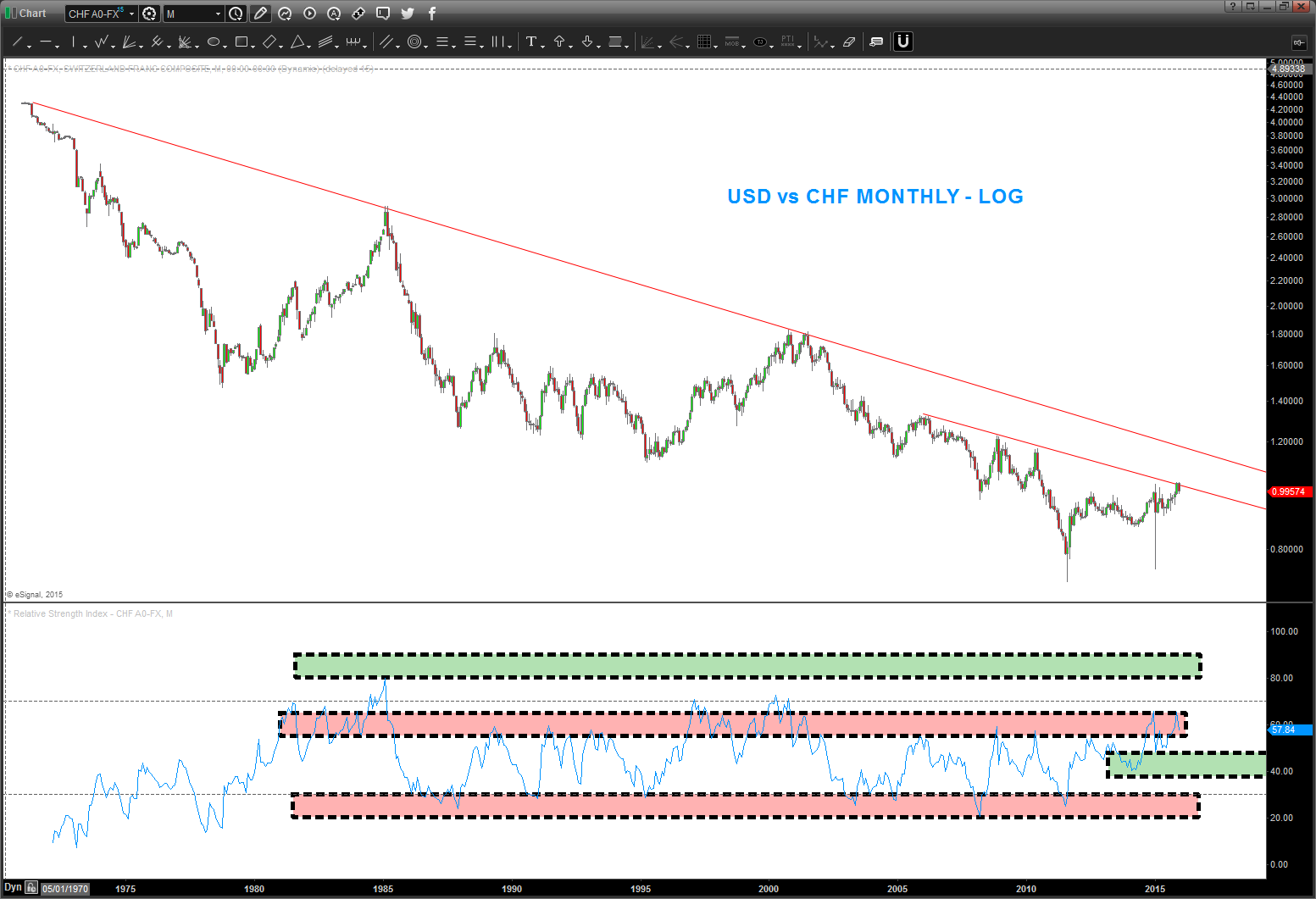Toggle the drawing pencil mode button
1316x899 pixels.
pyautogui.click(x=260, y=14)
